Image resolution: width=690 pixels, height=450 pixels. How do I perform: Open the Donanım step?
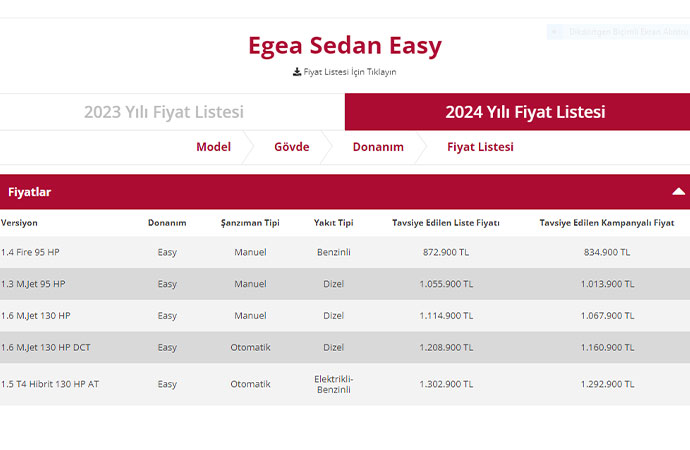click(x=378, y=147)
